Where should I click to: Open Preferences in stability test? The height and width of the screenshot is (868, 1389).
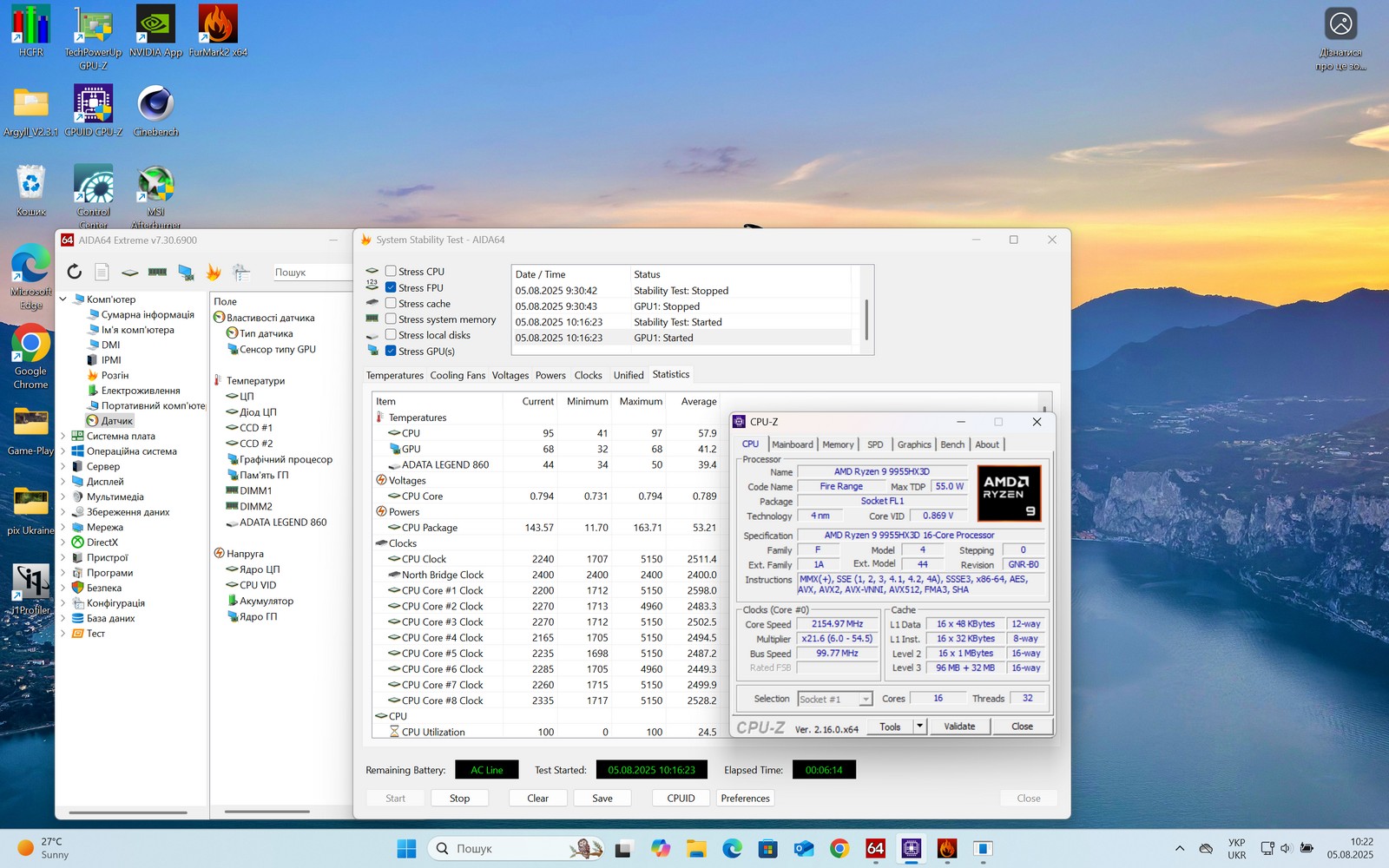point(745,798)
